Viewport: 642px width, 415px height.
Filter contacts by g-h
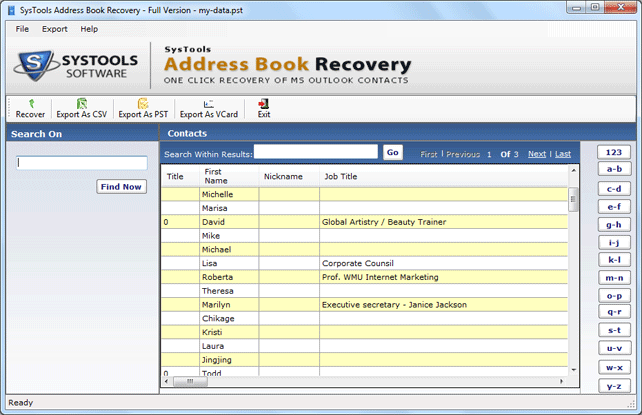(614, 225)
